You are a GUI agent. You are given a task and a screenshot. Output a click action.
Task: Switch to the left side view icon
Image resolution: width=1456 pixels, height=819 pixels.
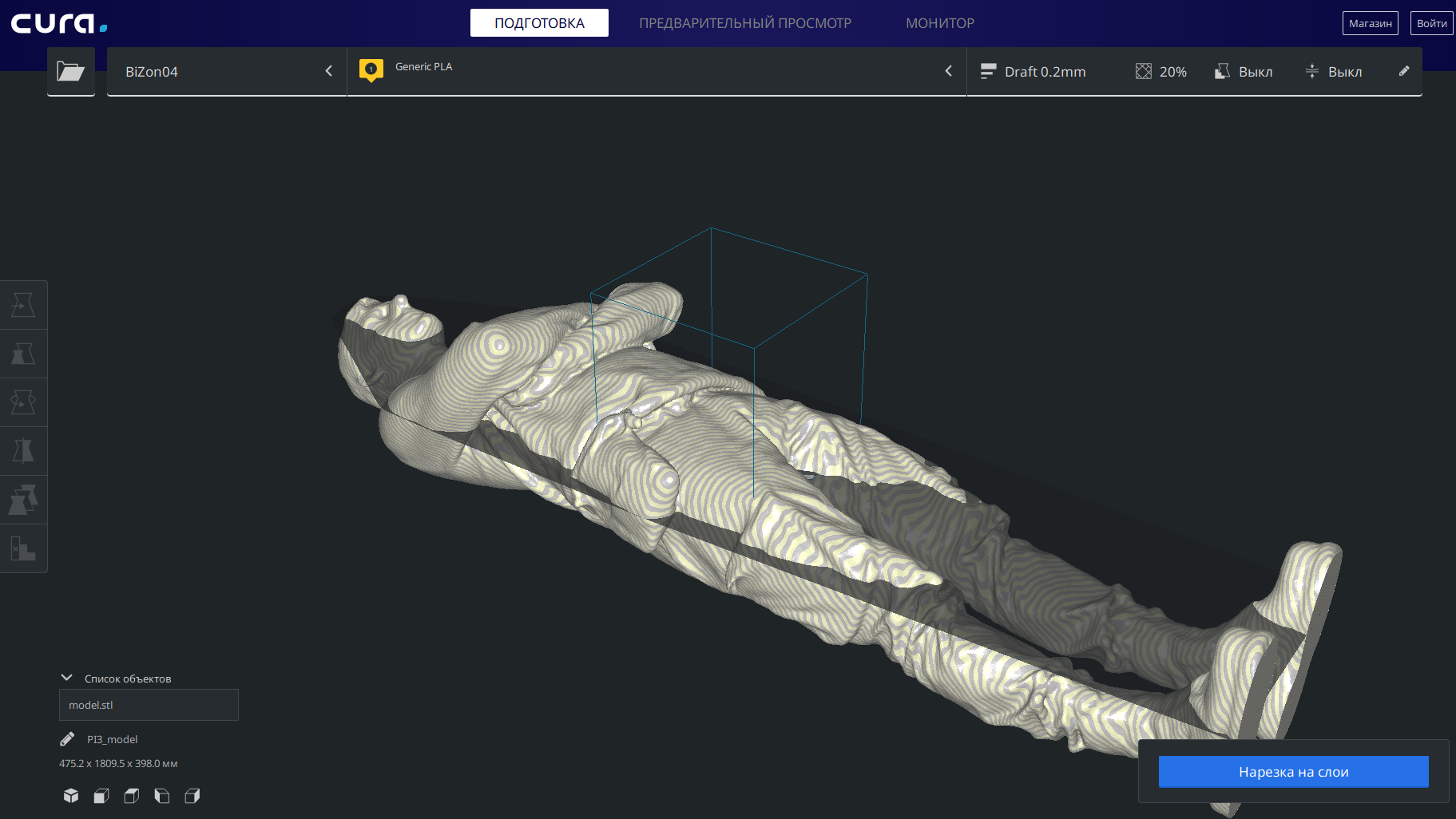point(162,796)
